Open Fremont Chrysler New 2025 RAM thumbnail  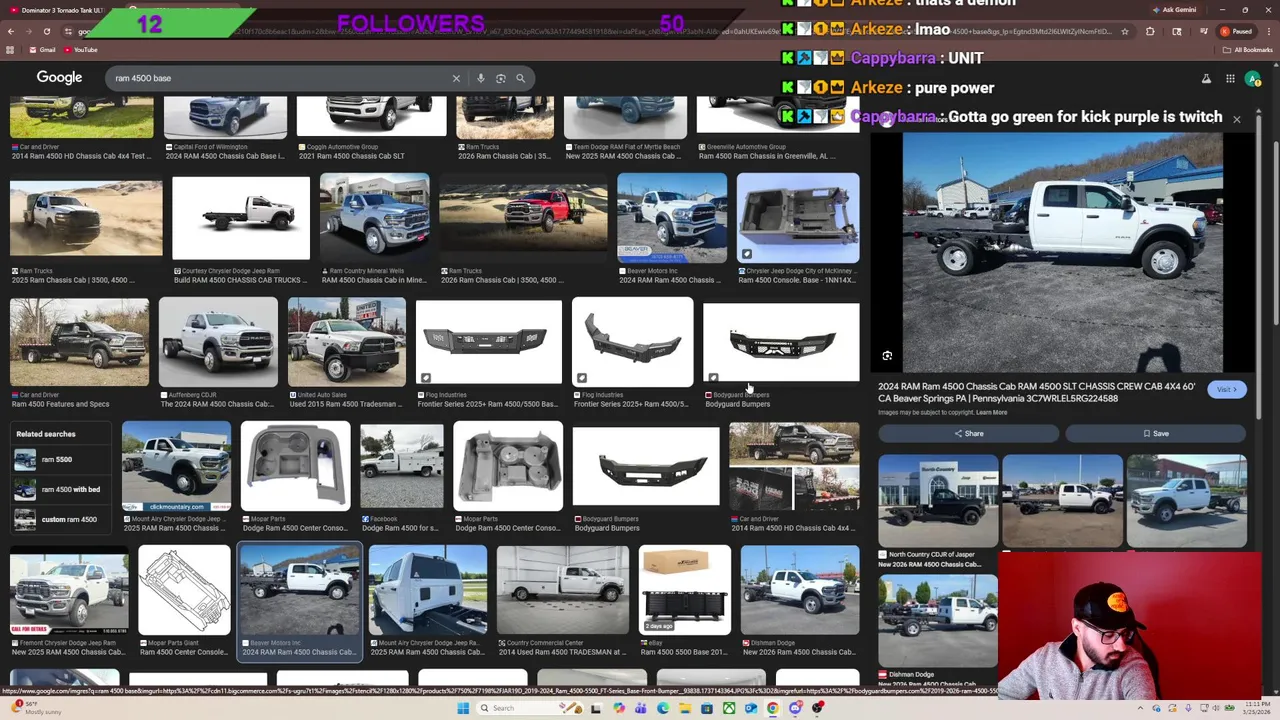69,590
